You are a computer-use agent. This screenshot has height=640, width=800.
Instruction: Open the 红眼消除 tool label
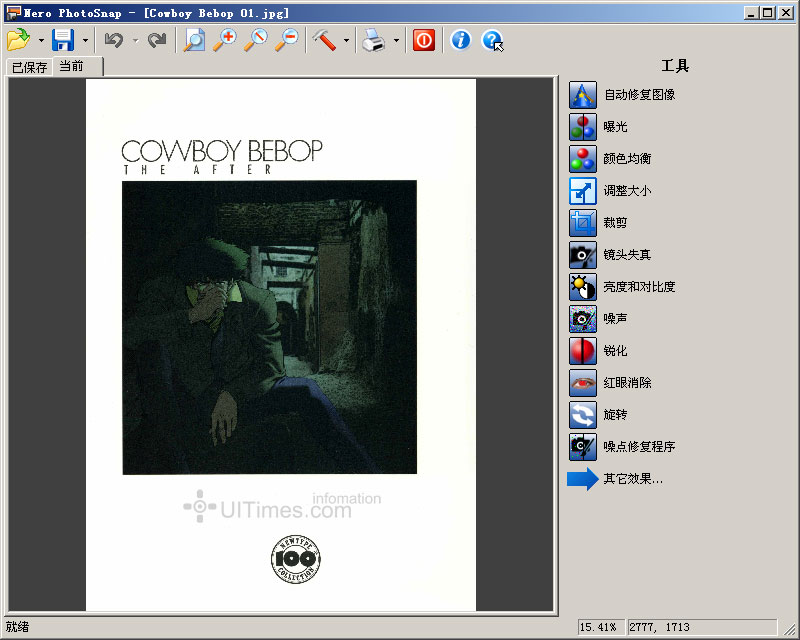(x=627, y=383)
